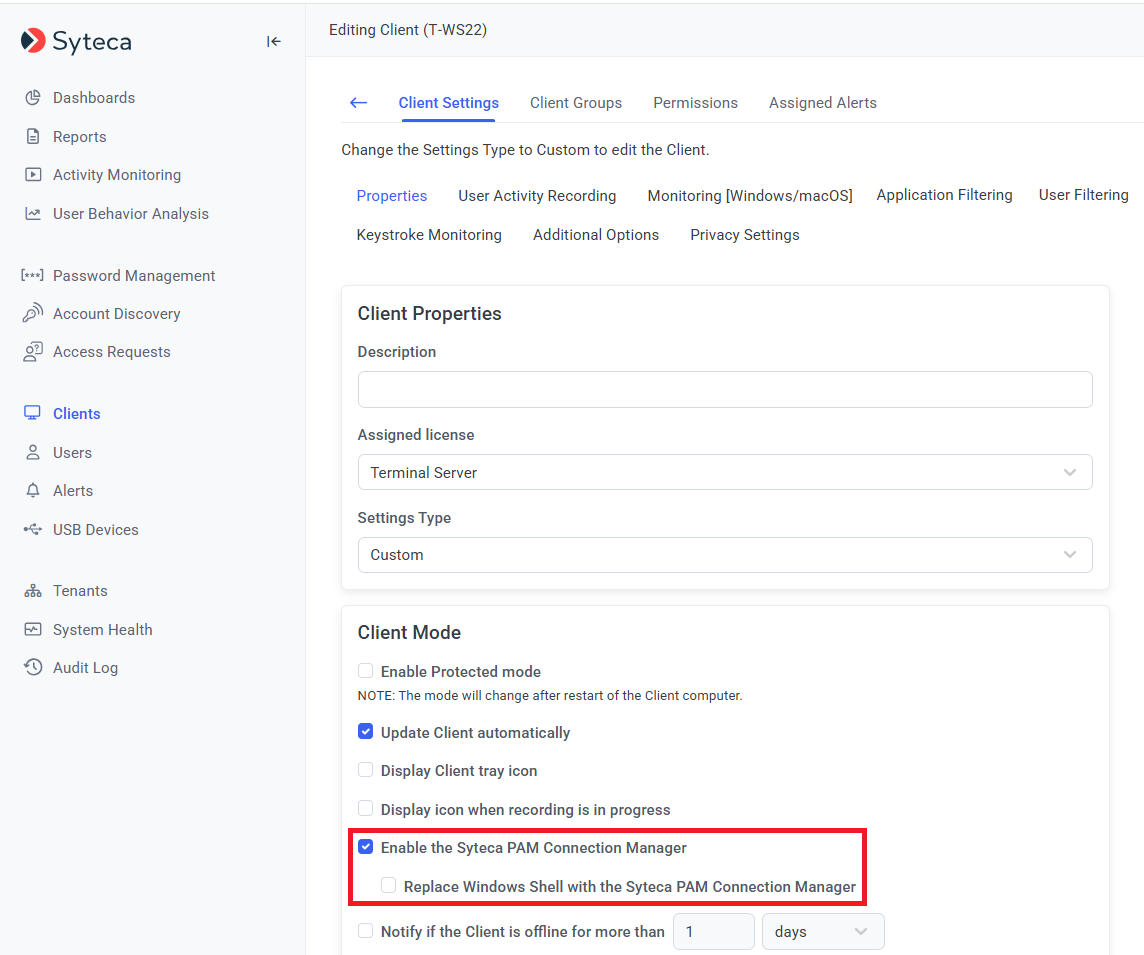Click the Activity Monitoring play icon
This screenshot has height=955, width=1144.
[x=33, y=175]
